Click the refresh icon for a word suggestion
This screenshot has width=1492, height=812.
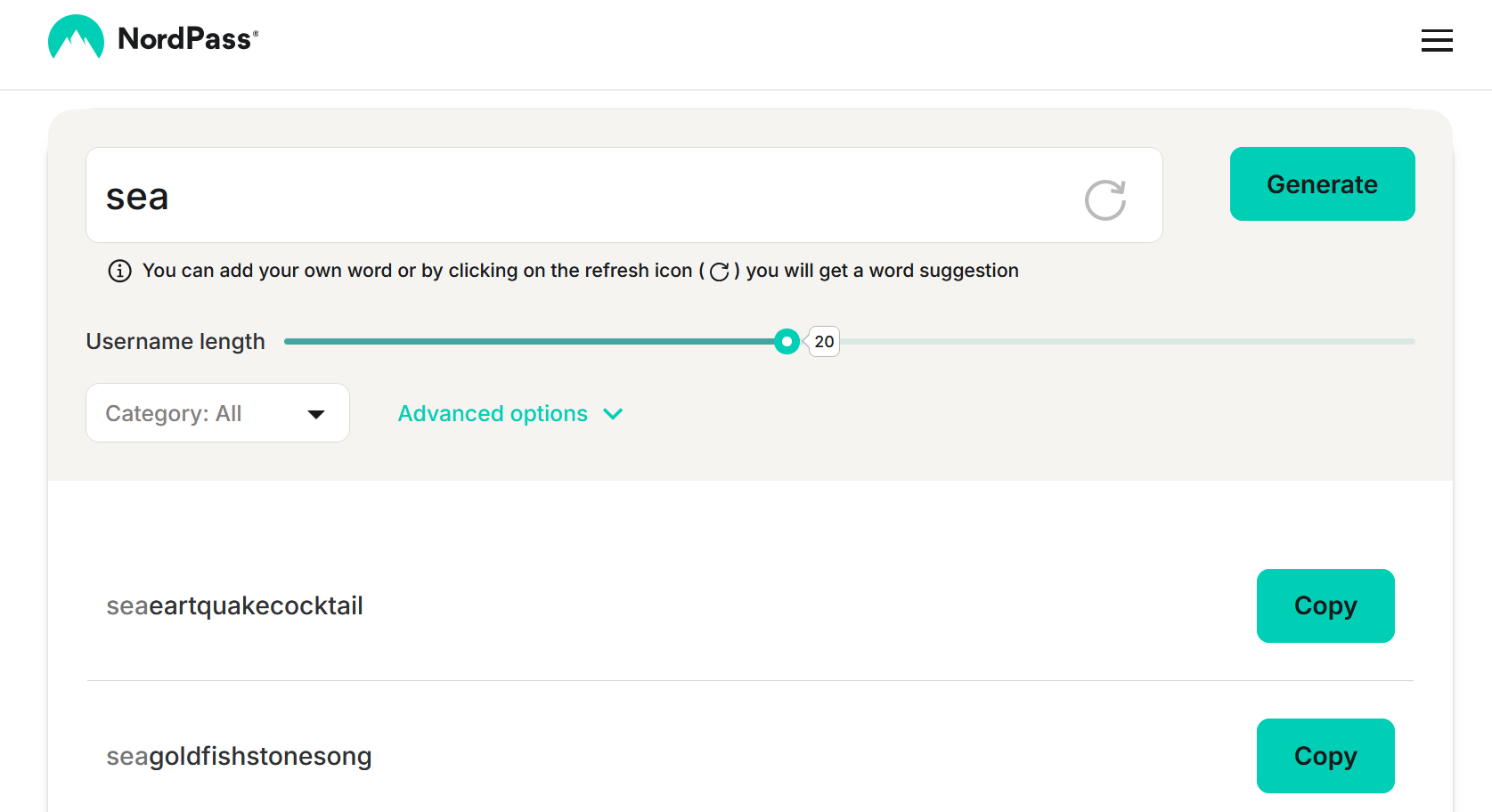tap(1105, 199)
